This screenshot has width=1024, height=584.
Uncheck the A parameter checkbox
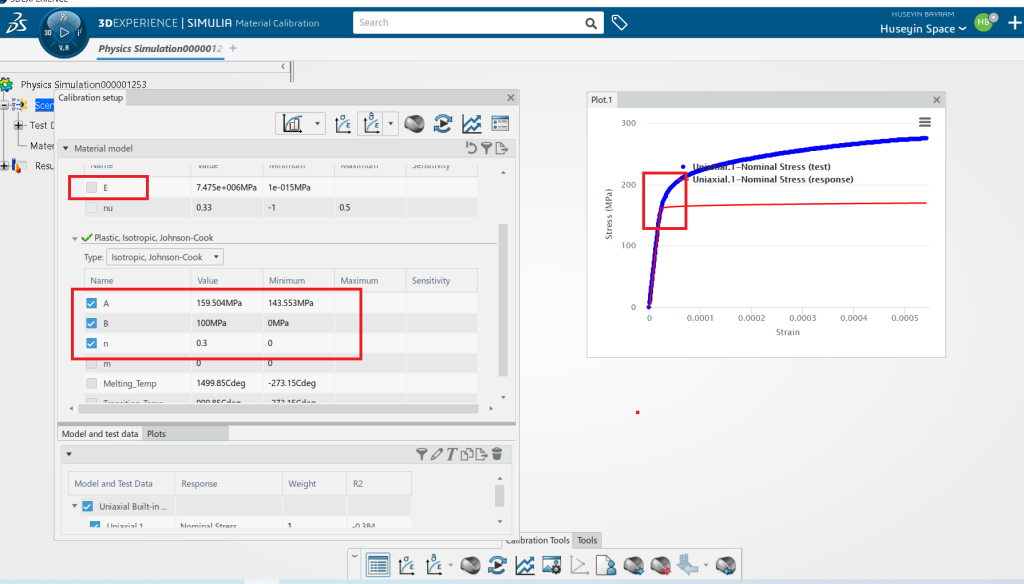92,303
